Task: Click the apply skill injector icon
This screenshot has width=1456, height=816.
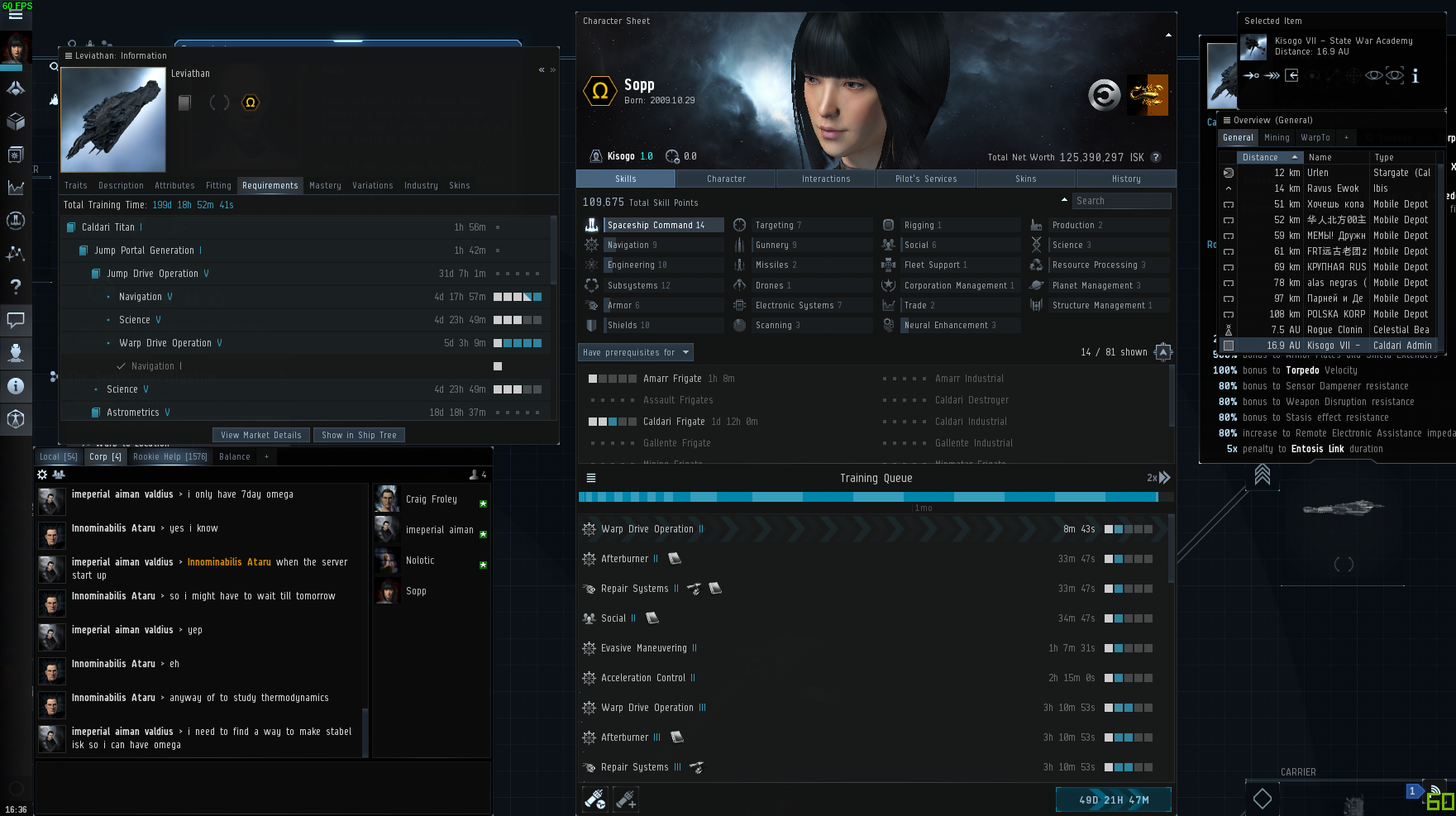Action: [626, 799]
